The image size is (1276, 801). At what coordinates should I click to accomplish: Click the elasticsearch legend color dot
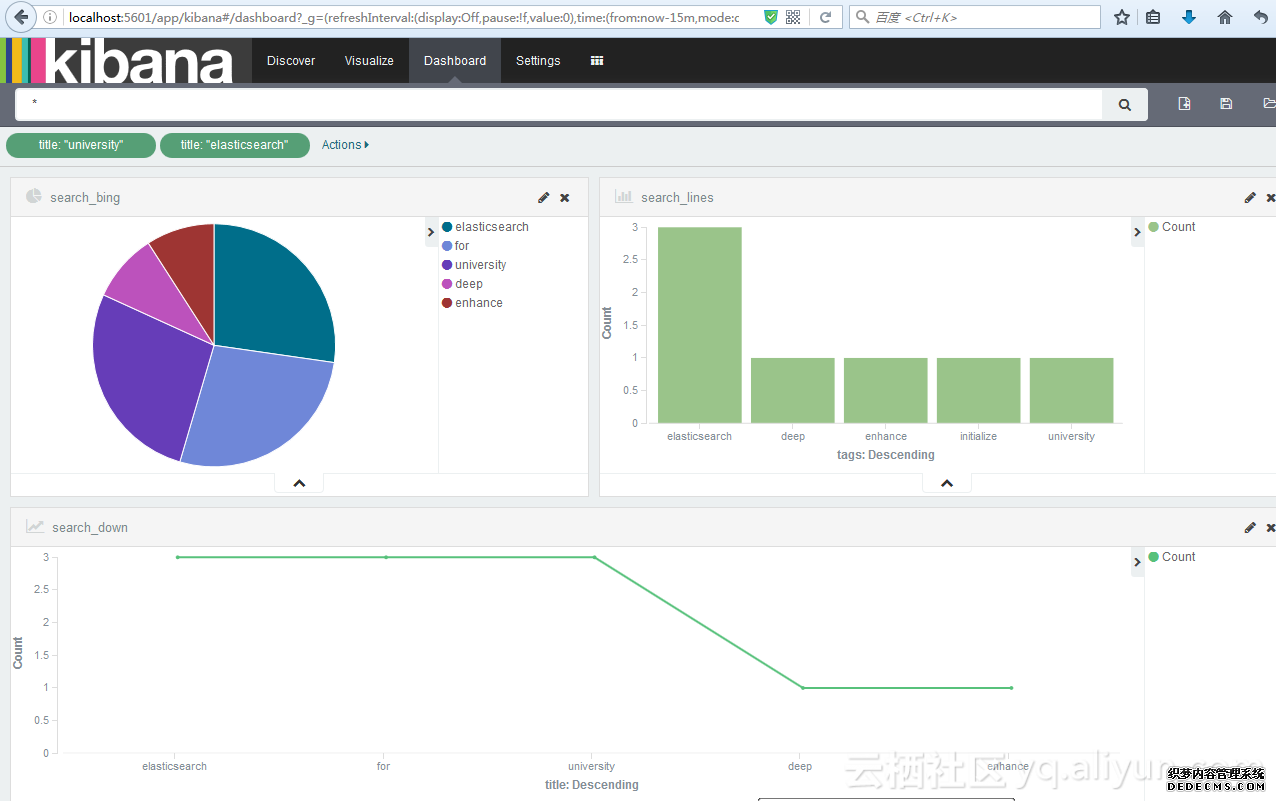pos(447,227)
